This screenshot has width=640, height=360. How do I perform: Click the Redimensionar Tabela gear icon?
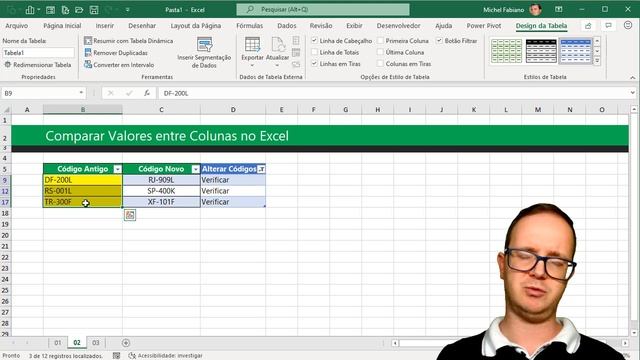[7, 64]
